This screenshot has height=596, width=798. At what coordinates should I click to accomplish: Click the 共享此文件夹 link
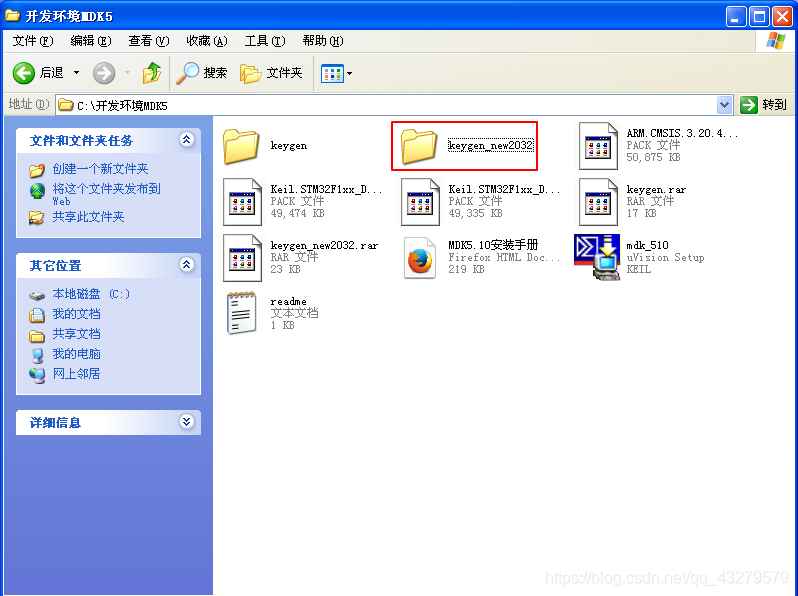(88, 217)
